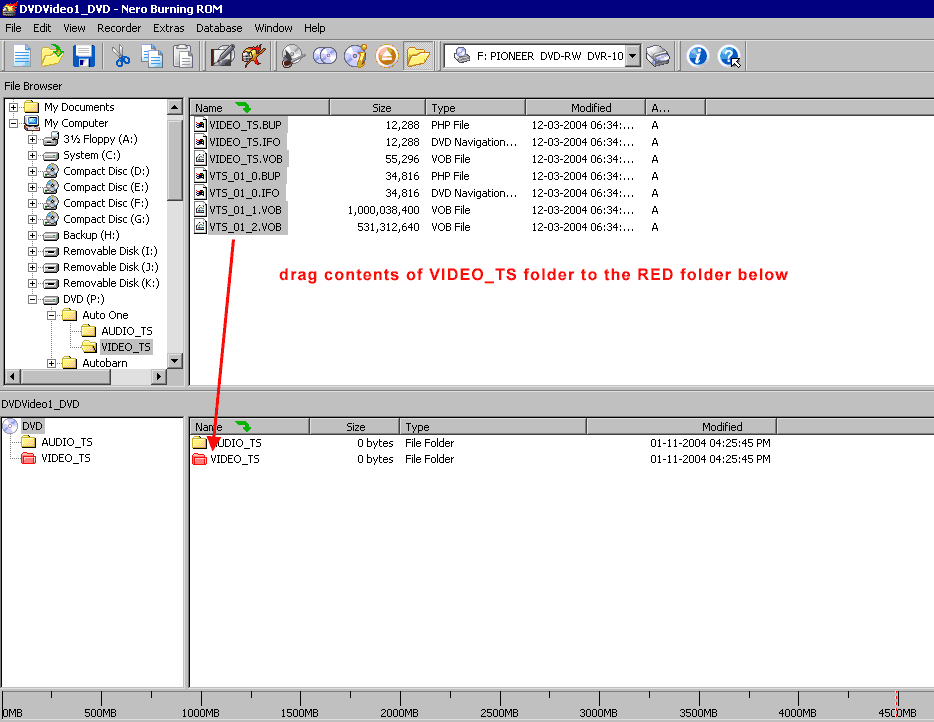The width and height of the screenshot is (934, 722).
Task: Cut selection with the scissors icon
Action: (121, 56)
